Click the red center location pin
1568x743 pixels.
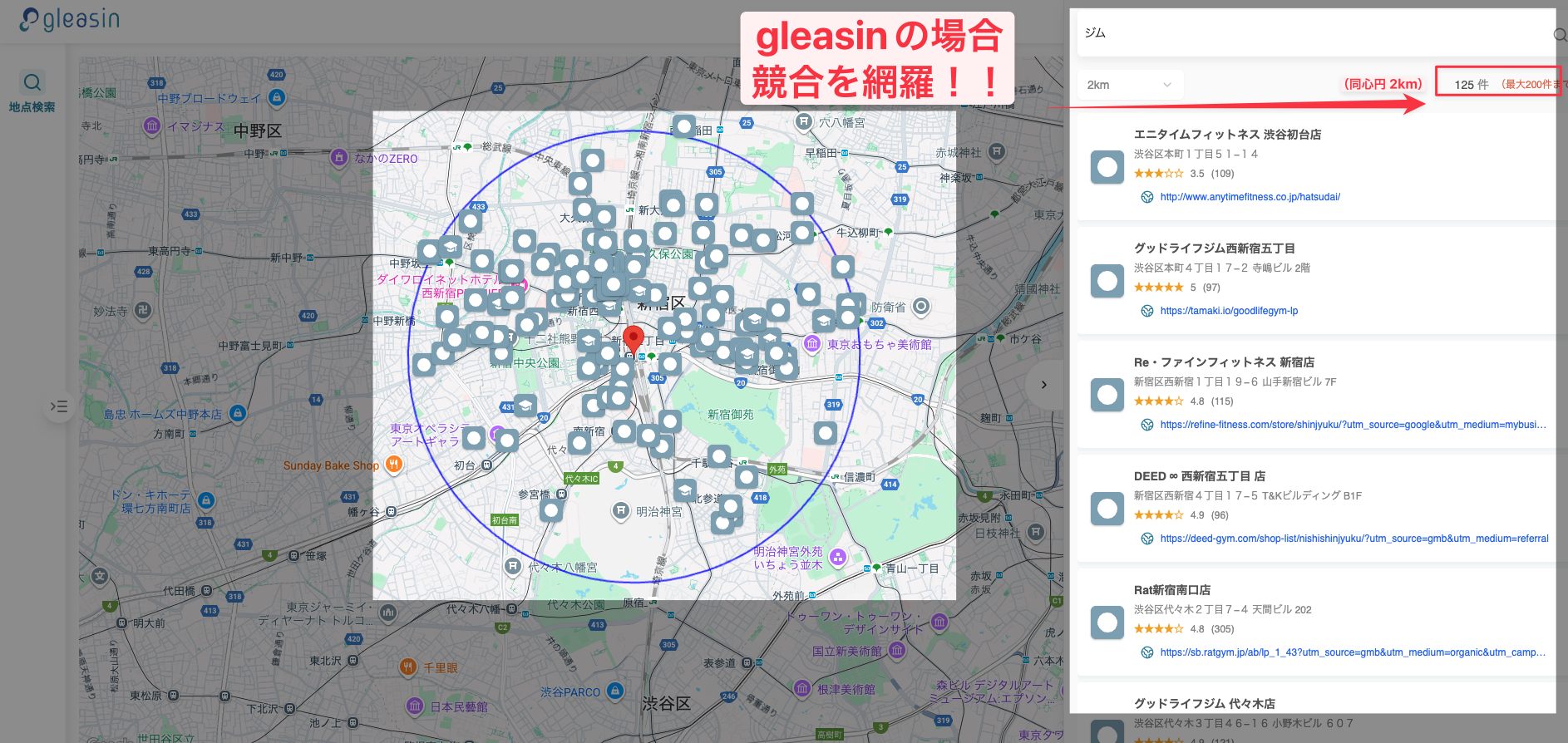(634, 340)
